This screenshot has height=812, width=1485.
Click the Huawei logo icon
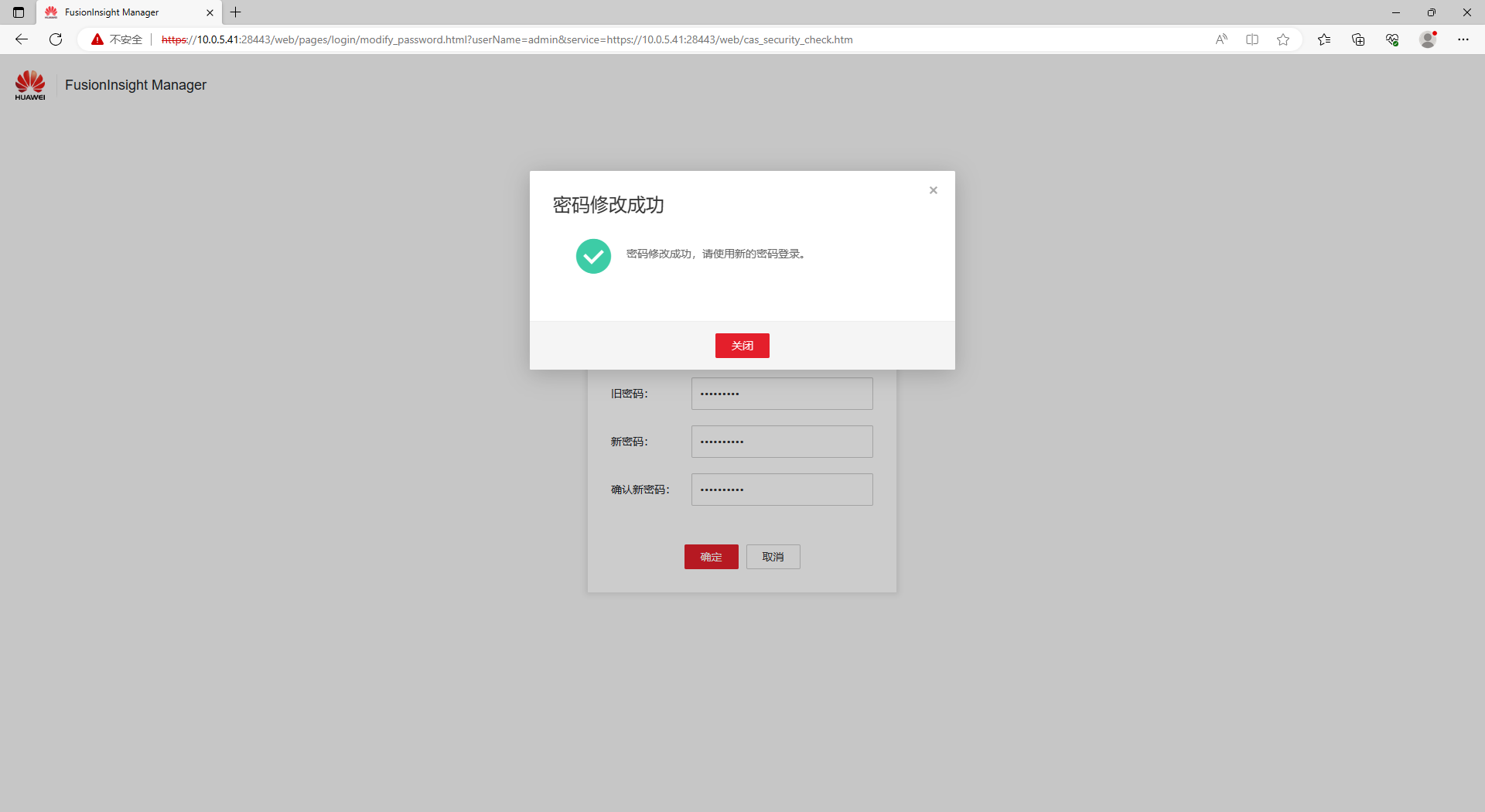(x=30, y=85)
